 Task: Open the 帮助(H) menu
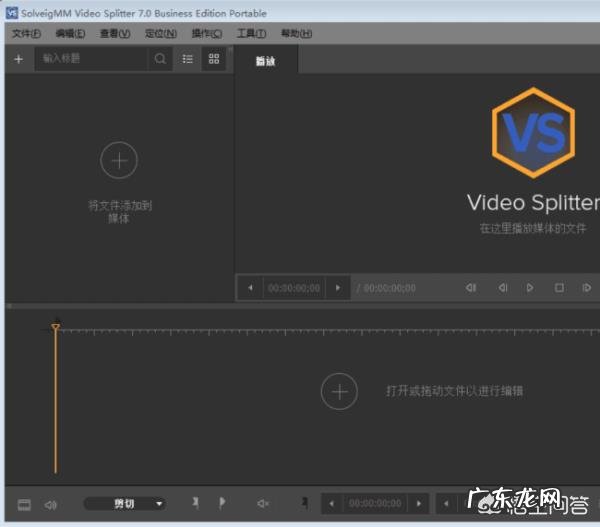[297, 34]
